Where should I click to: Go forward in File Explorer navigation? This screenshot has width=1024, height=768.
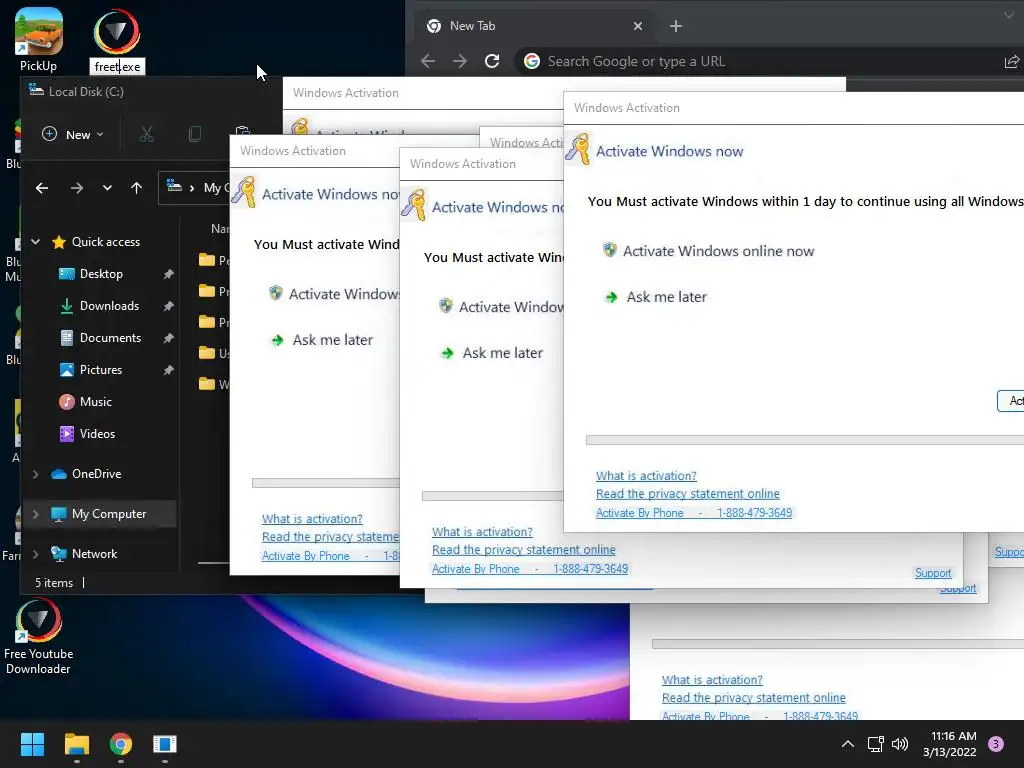(x=77, y=188)
